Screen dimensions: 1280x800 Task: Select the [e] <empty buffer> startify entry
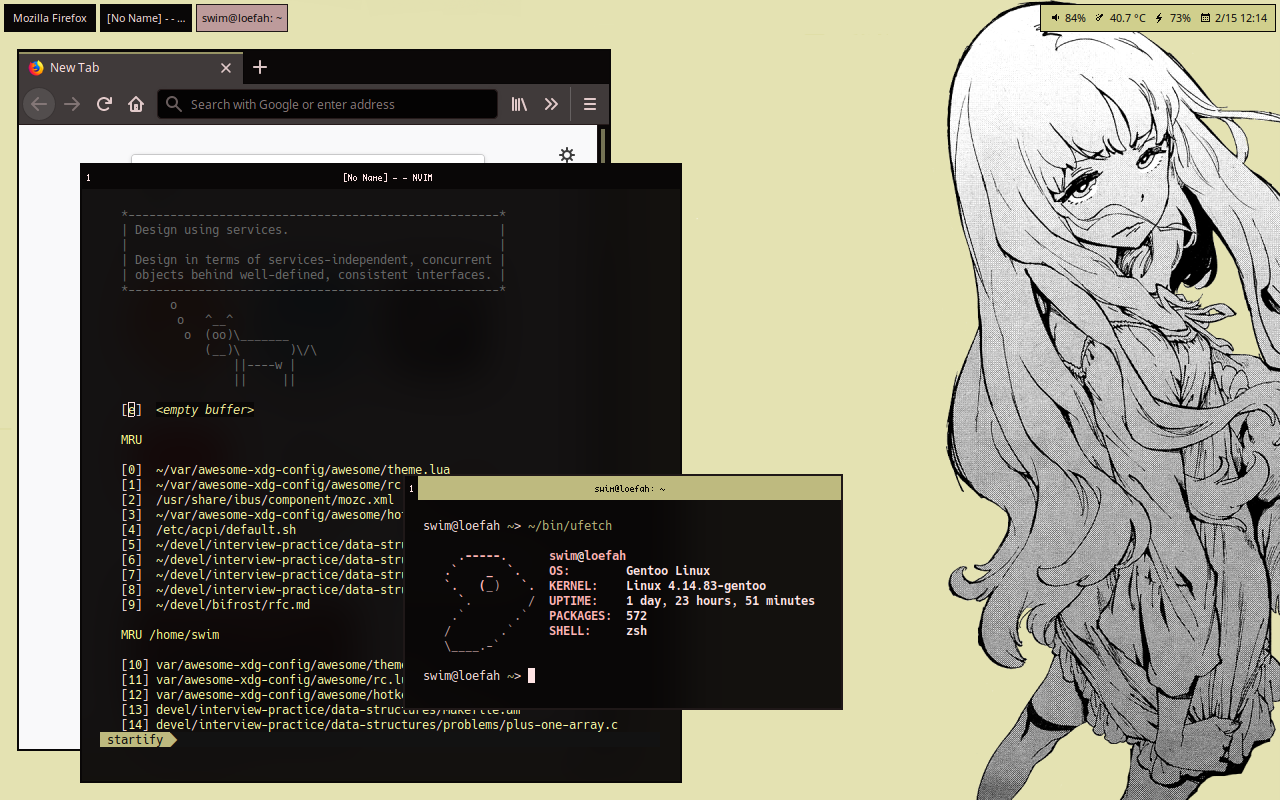coord(188,410)
